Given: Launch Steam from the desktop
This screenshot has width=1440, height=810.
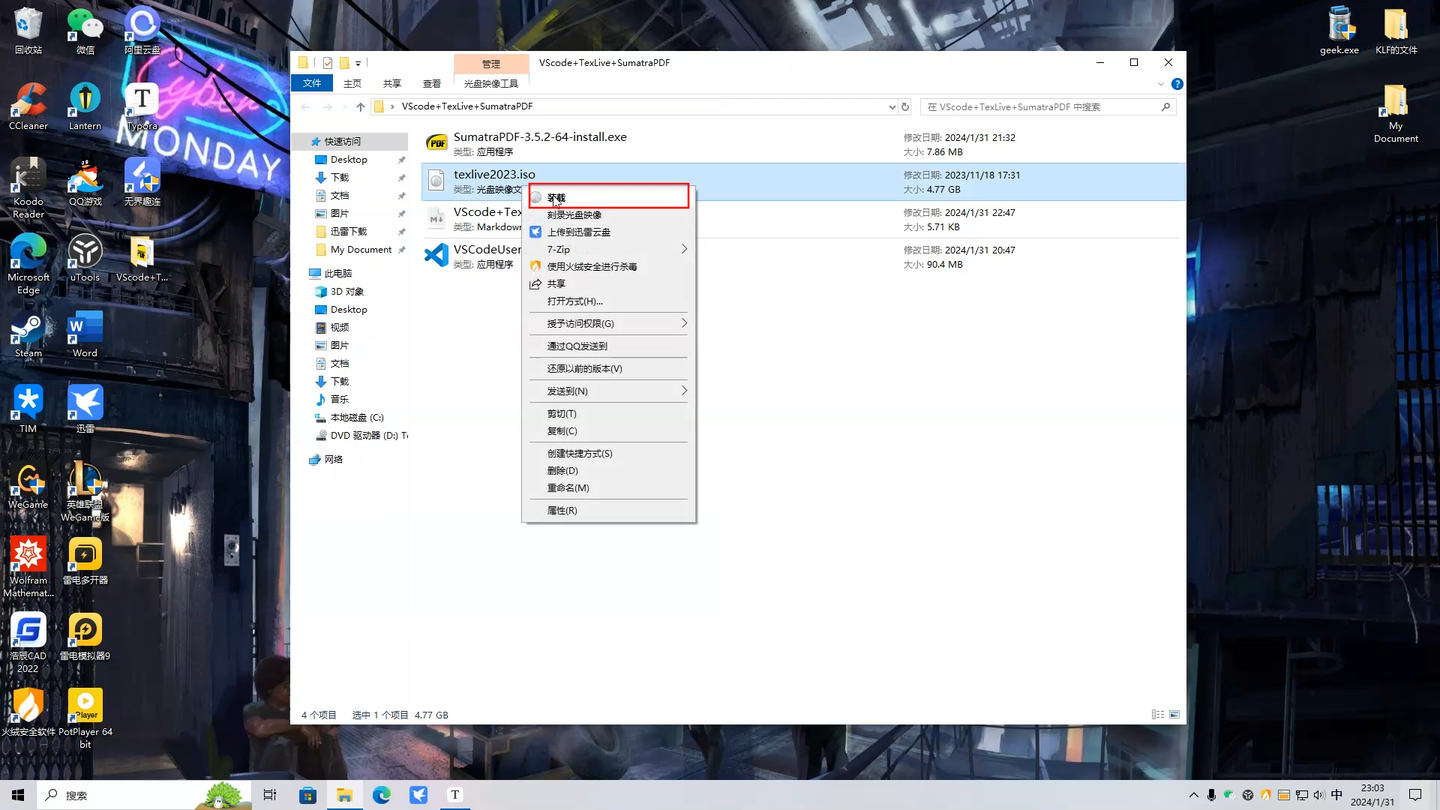Looking at the screenshot, I should tap(28, 334).
